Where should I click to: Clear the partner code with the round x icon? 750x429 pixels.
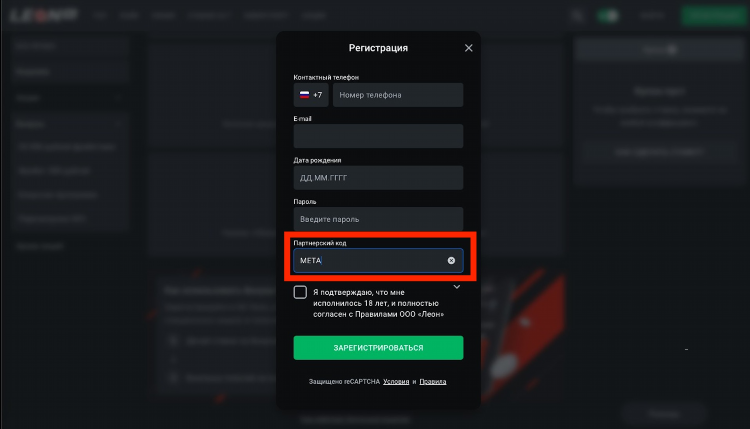tap(451, 261)
